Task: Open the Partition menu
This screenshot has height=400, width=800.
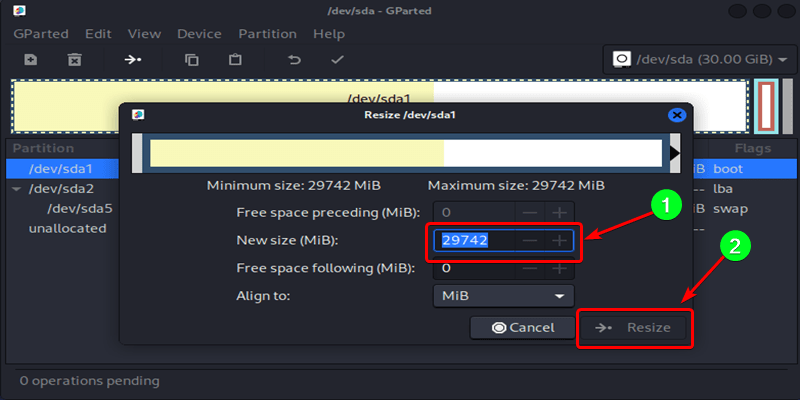Action: [x=267, y=34]
